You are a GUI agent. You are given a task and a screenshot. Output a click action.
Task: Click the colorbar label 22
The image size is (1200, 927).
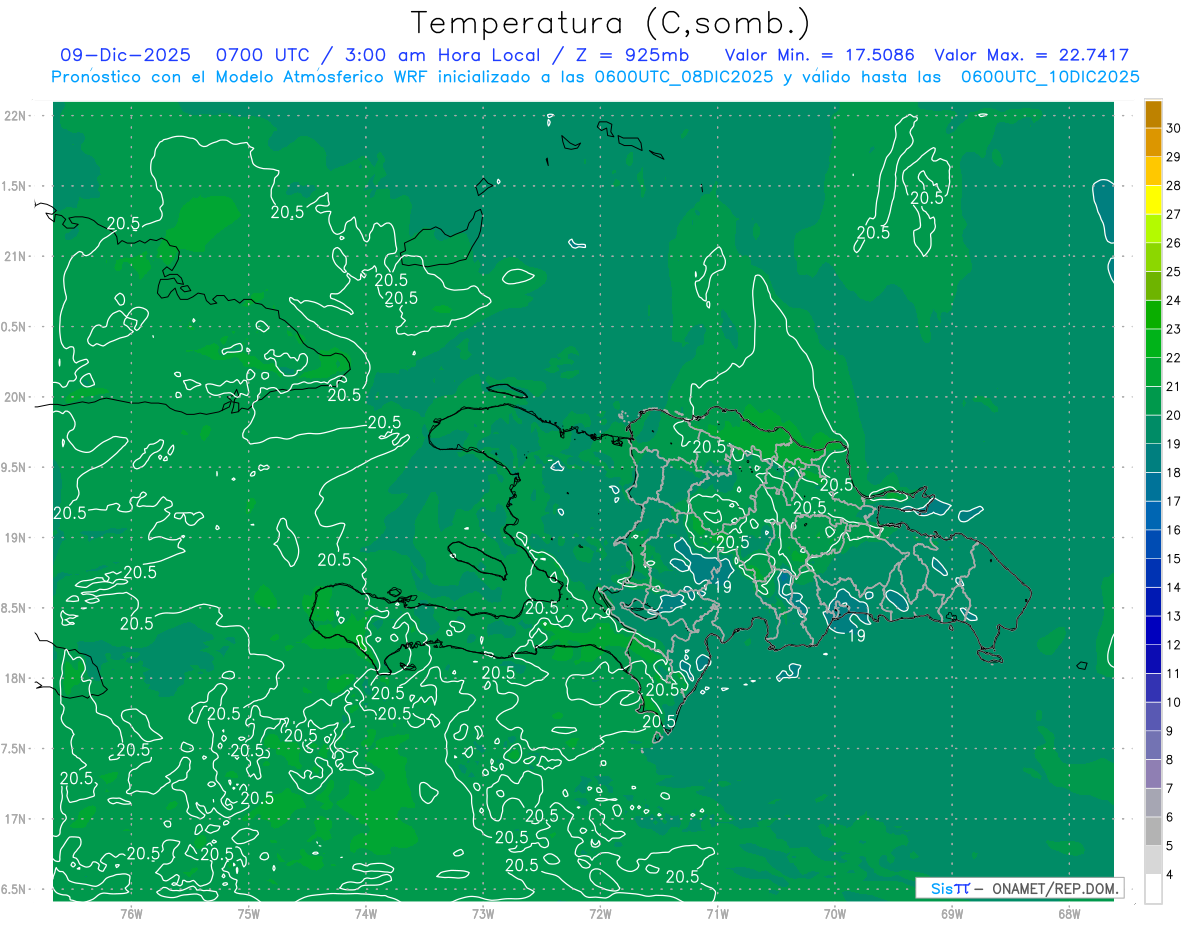pos(1174,358)
